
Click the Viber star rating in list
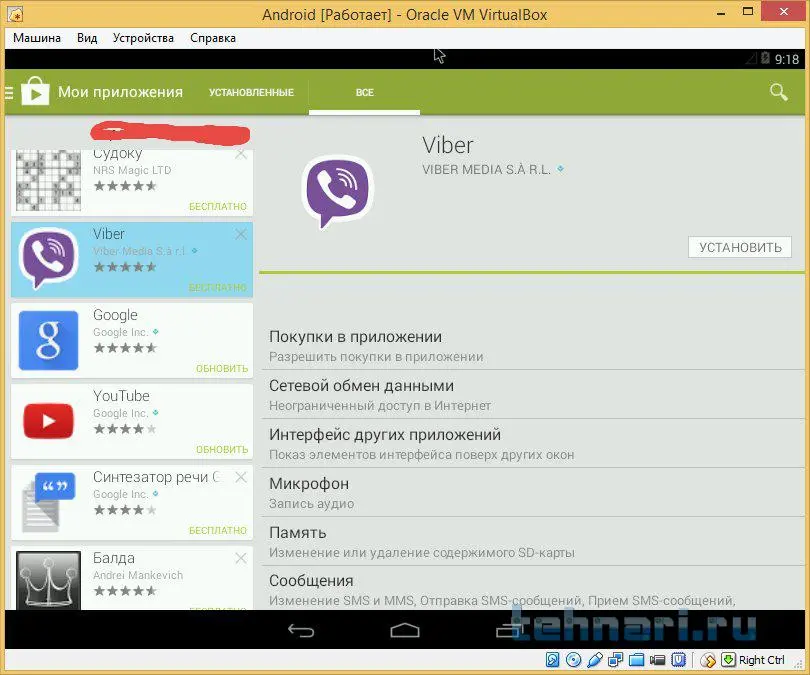coord(125,267)
